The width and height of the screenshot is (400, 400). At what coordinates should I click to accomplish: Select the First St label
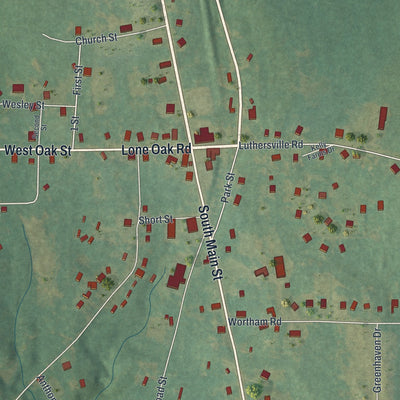click(x=78, y=80)
